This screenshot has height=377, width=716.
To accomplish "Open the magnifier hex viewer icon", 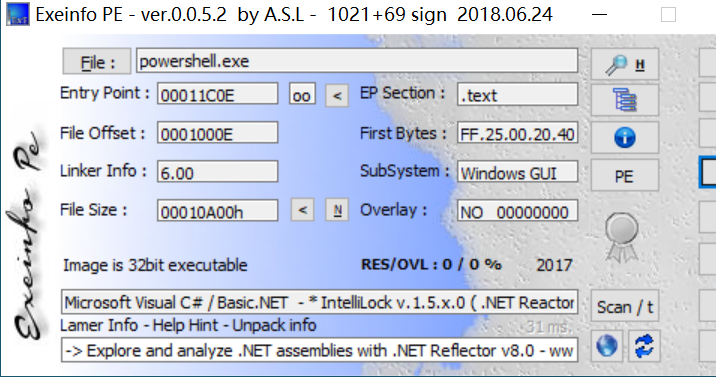I will 625,64.
